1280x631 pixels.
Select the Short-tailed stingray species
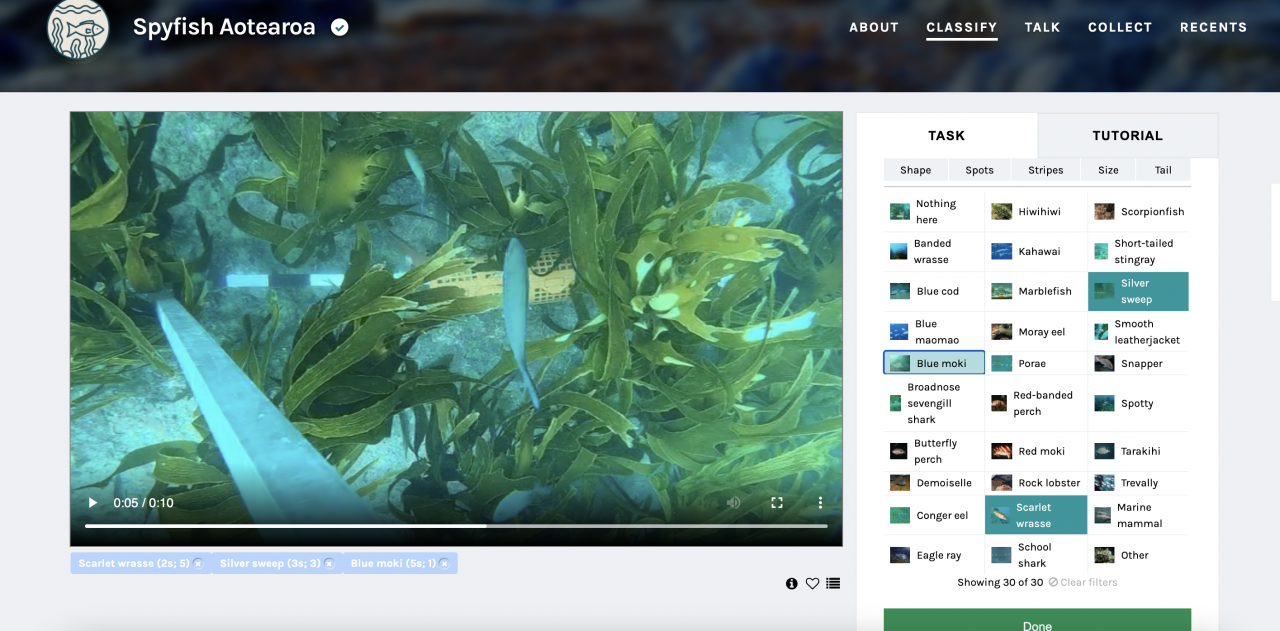1138,251
